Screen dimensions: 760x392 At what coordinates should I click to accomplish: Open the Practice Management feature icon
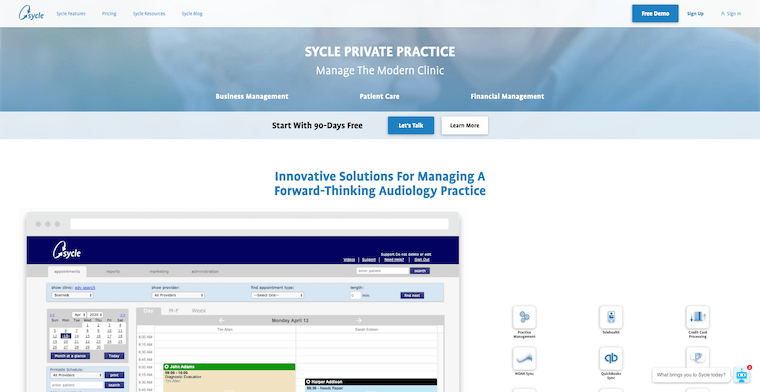point(524,317)
